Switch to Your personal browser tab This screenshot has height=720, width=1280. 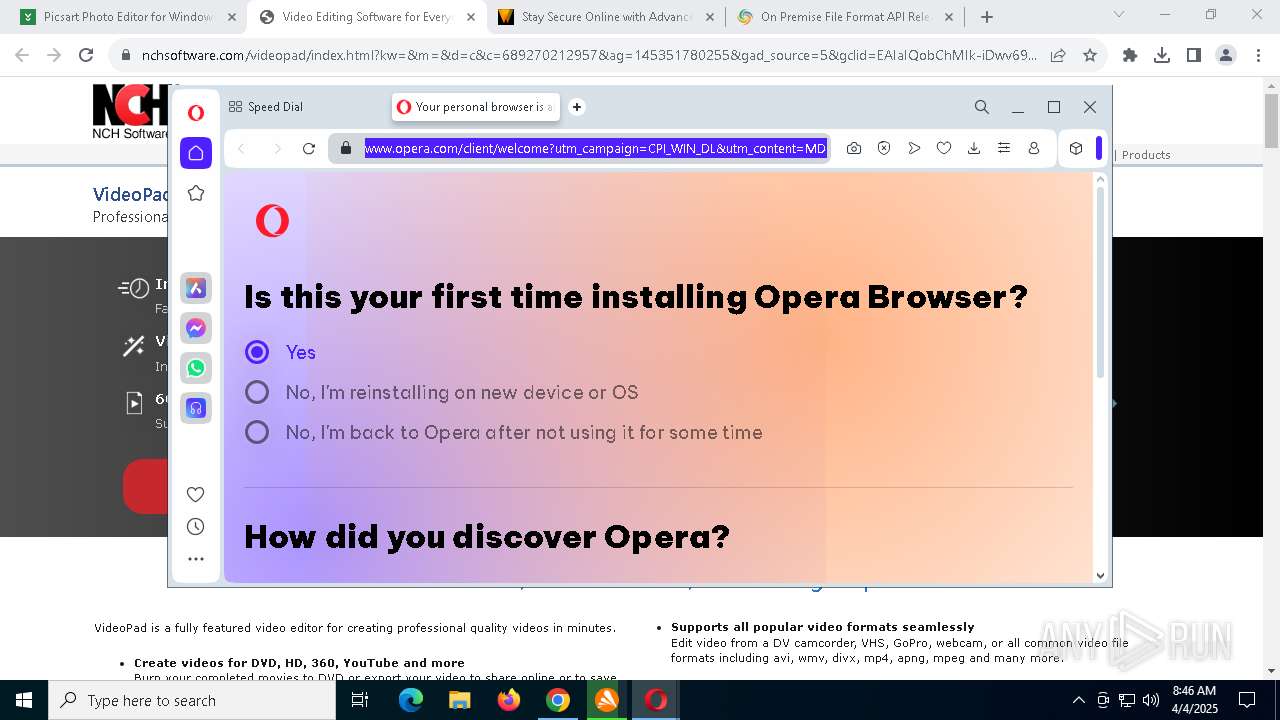point(476,107)
